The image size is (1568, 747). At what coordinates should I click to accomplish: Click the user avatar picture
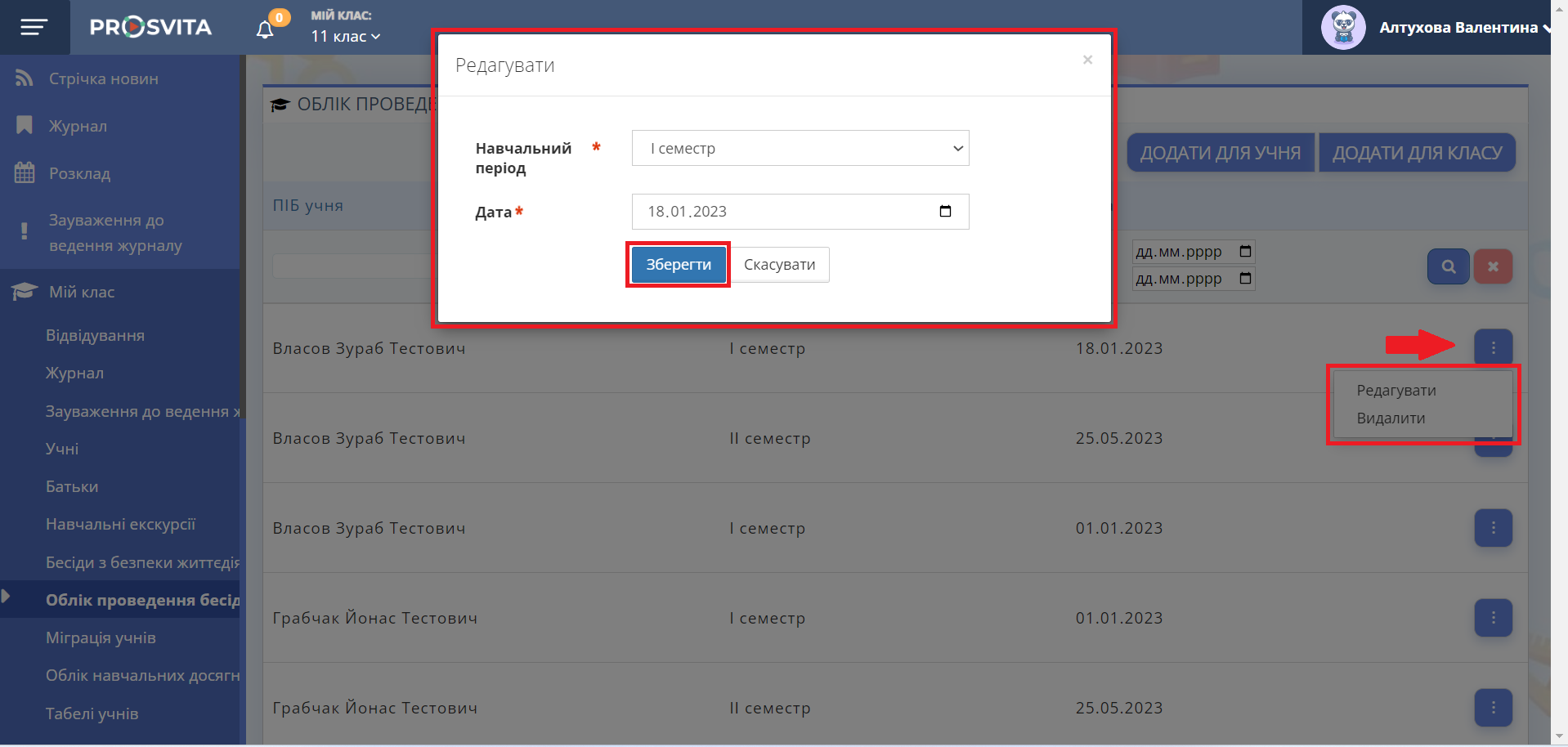1343,28
